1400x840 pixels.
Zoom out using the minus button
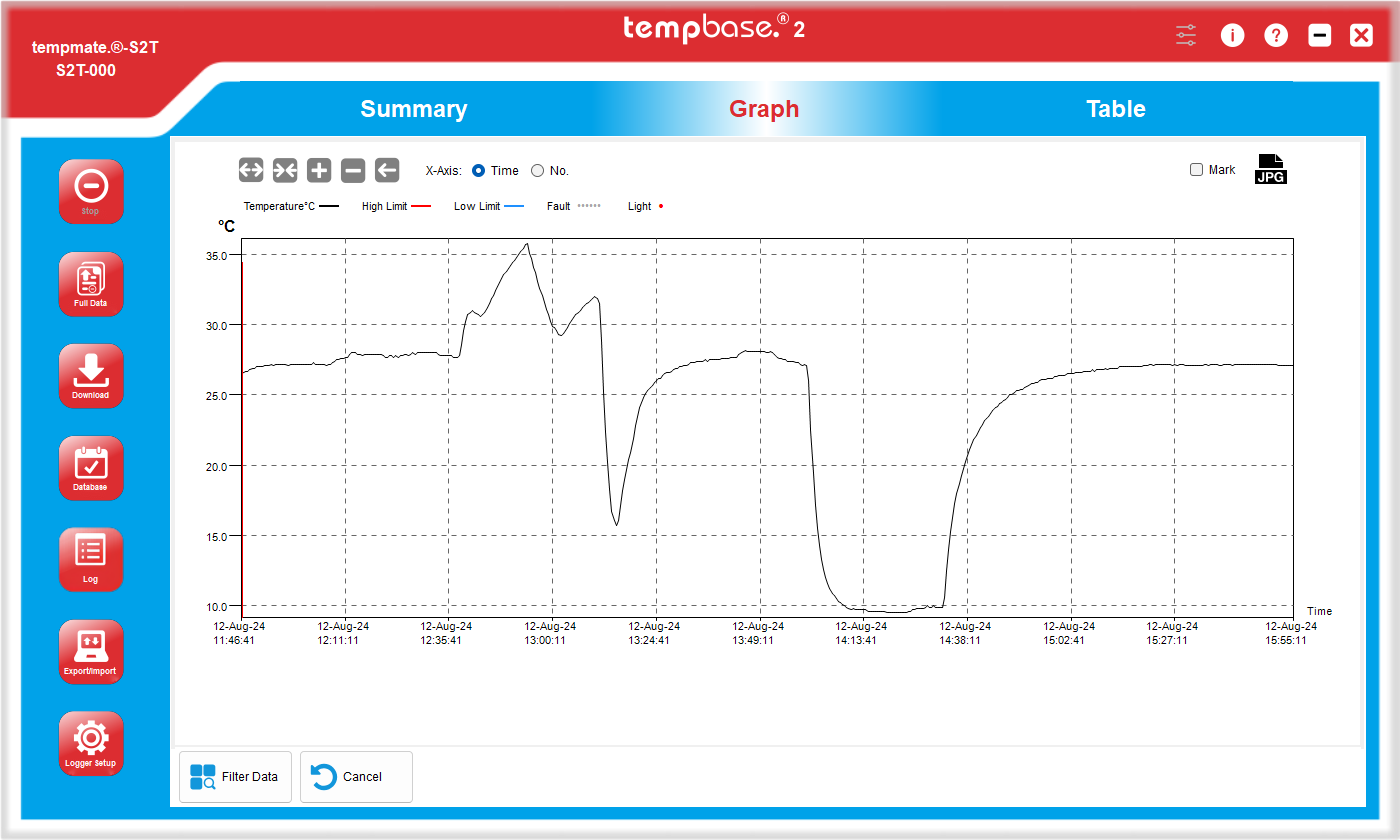pyautogui.click(x=353, y=170)
